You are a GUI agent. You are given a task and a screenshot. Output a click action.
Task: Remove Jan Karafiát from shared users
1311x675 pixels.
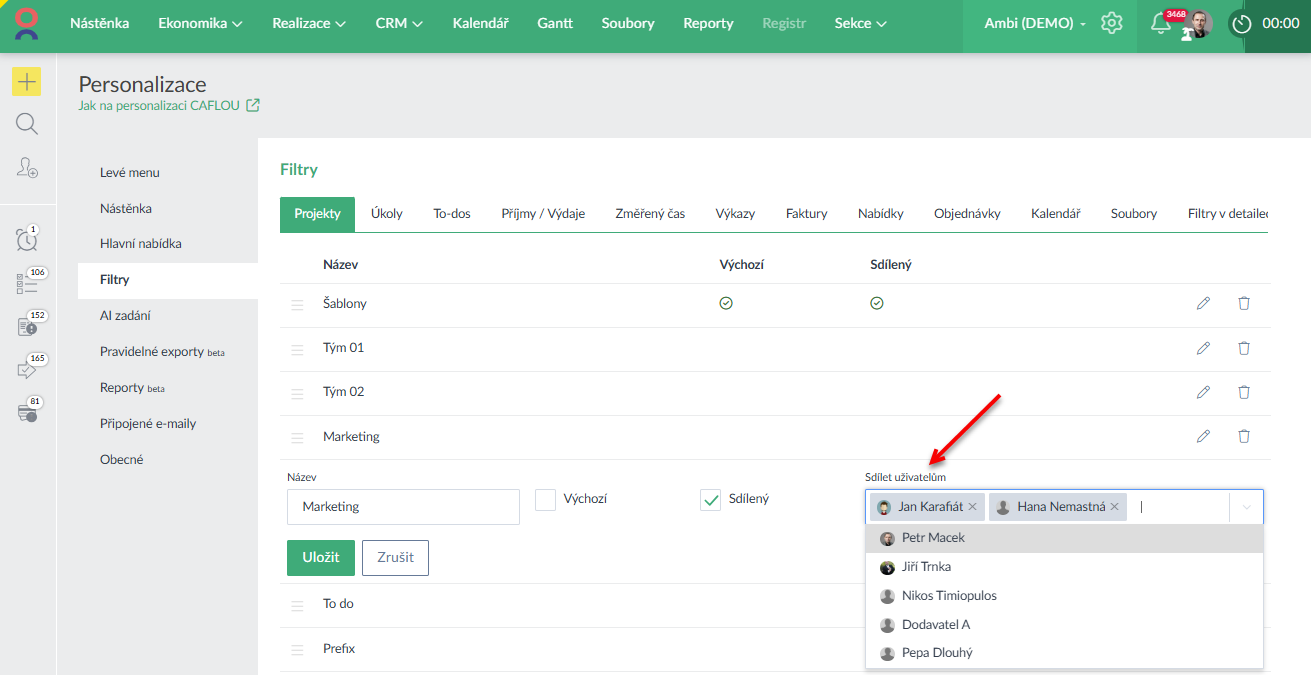pyautogui.click(x=972, y=507)
